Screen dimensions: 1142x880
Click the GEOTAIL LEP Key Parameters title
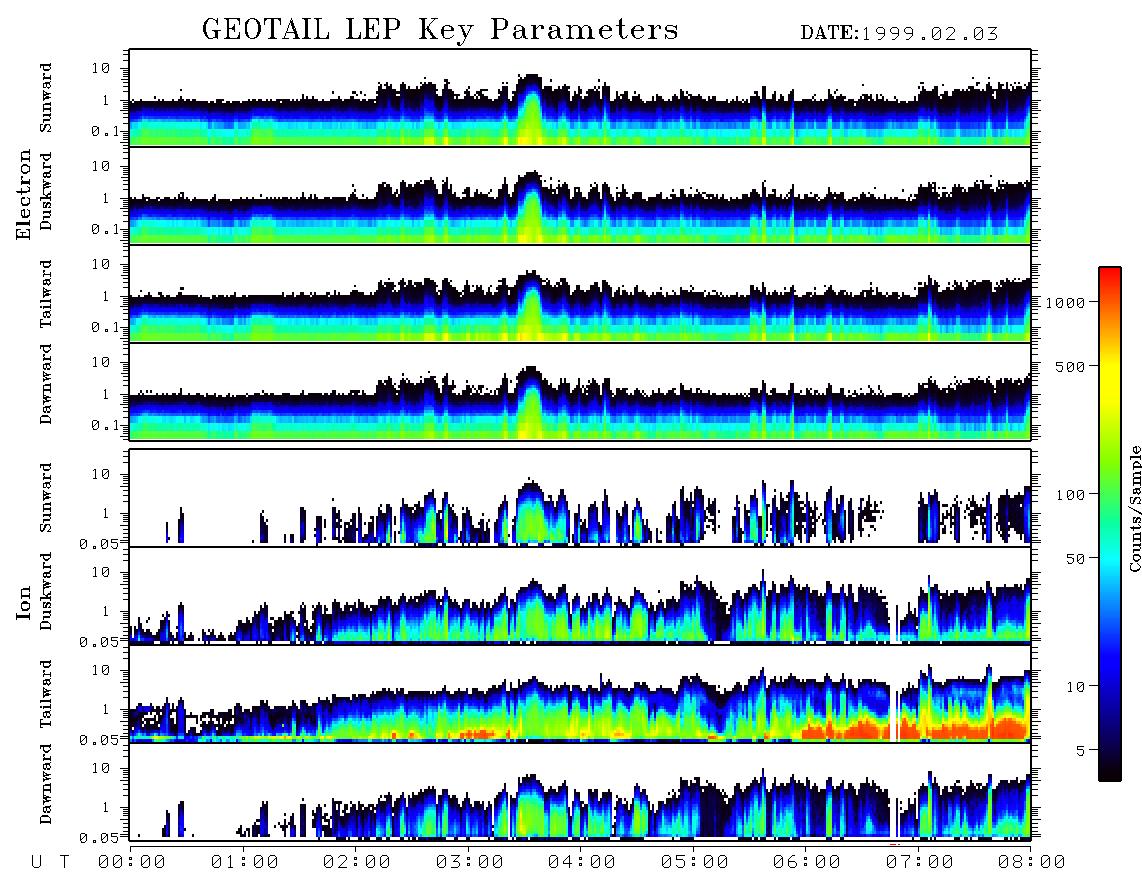(440, 30)
